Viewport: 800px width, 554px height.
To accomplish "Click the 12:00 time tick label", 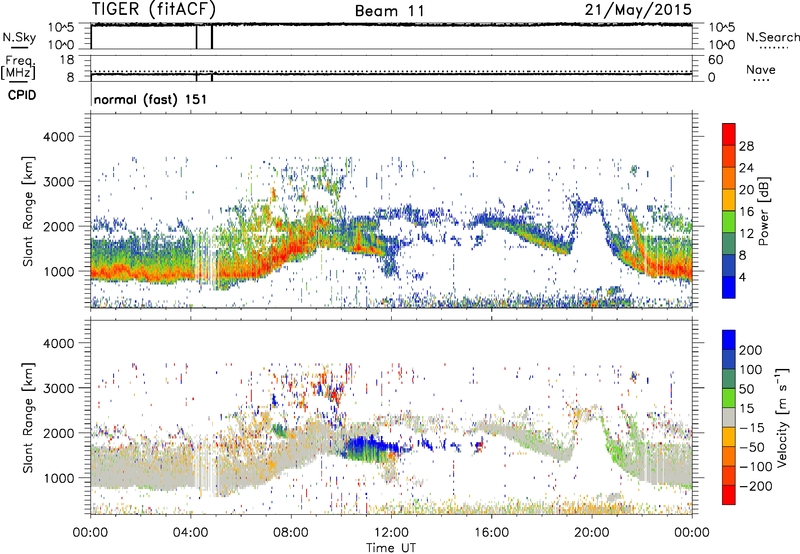I will (391, 533).
